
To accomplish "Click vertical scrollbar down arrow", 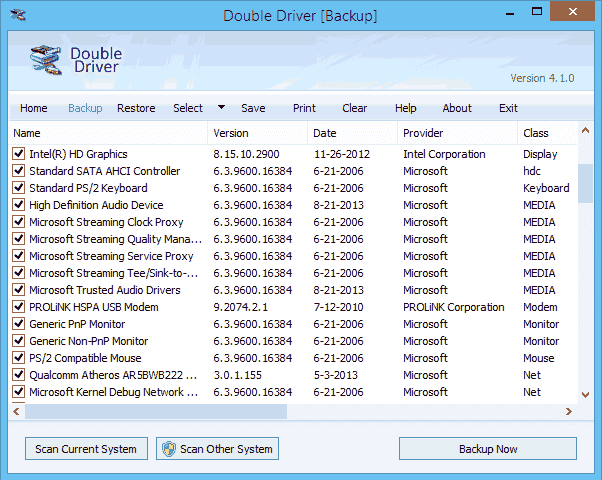I will coord(585,395).
